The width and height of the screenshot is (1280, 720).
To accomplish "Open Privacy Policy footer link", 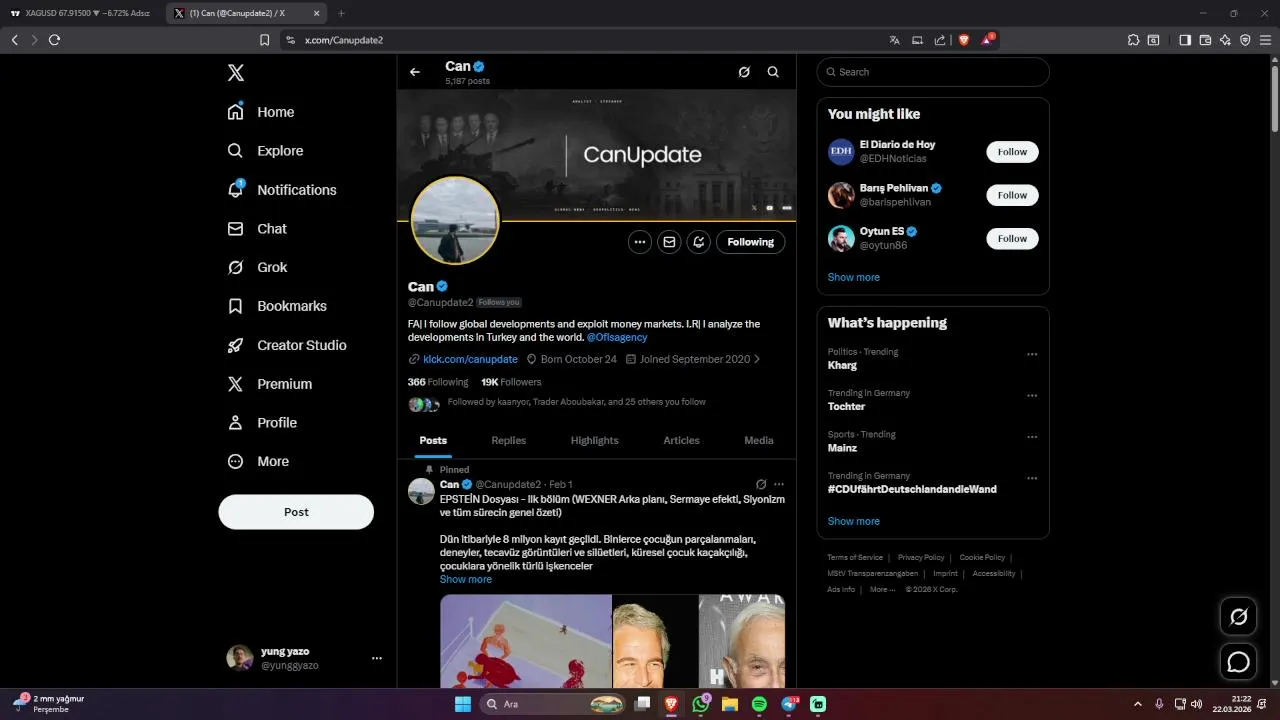I will pyautogui.click(x=921, y=557).
